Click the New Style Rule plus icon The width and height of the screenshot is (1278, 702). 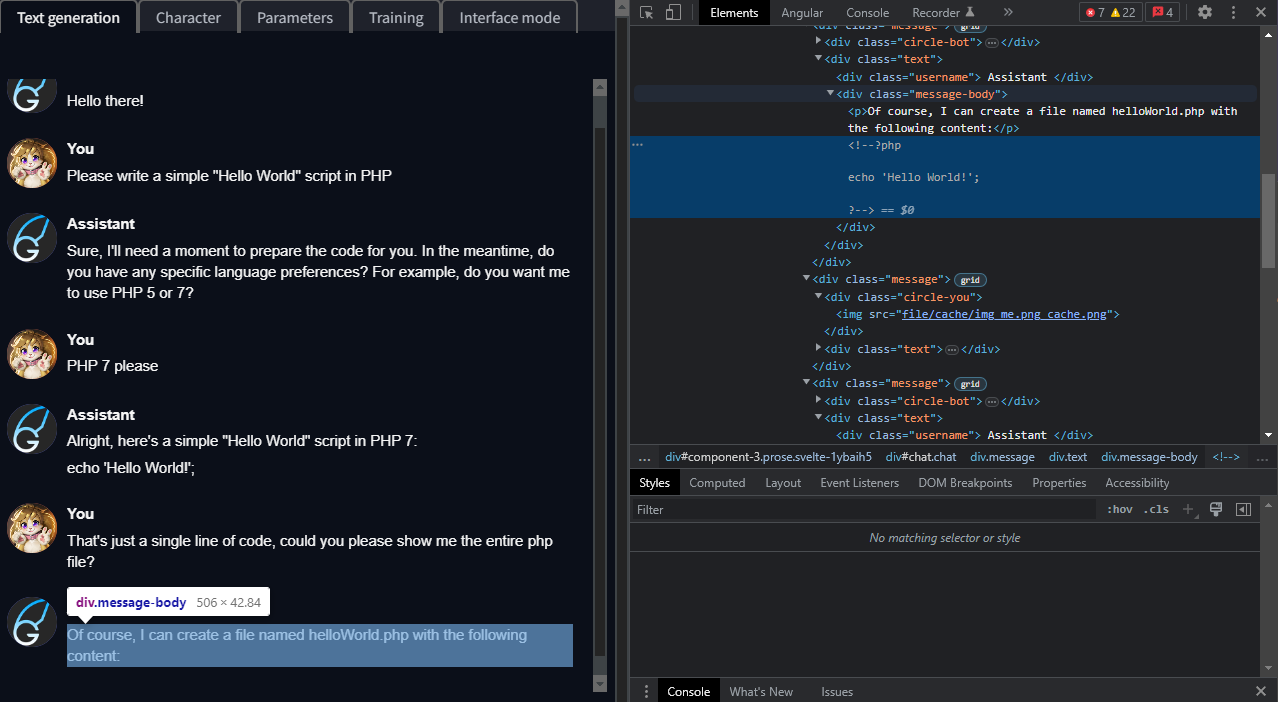pyautogui.click(x=1188, y=509)
